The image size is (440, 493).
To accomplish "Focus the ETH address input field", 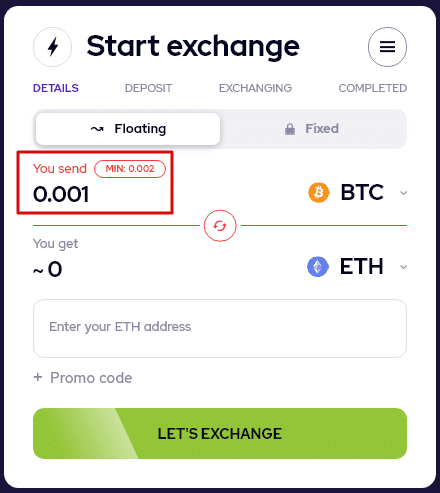I will click(x=220, y=328).
